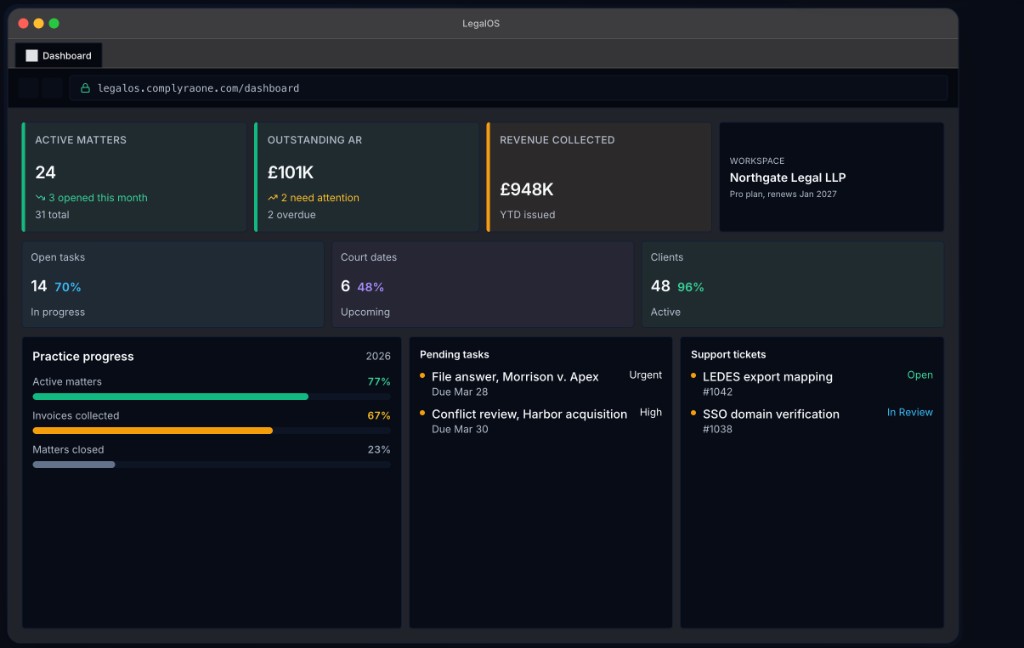This screenshot has width=1024, height=648.
Task: Click the 'In Review' status tag
Action: tap(910, 412)
